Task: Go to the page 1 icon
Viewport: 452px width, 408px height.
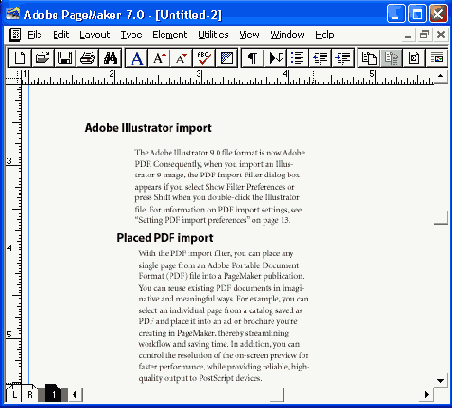Action: [54, 394]
